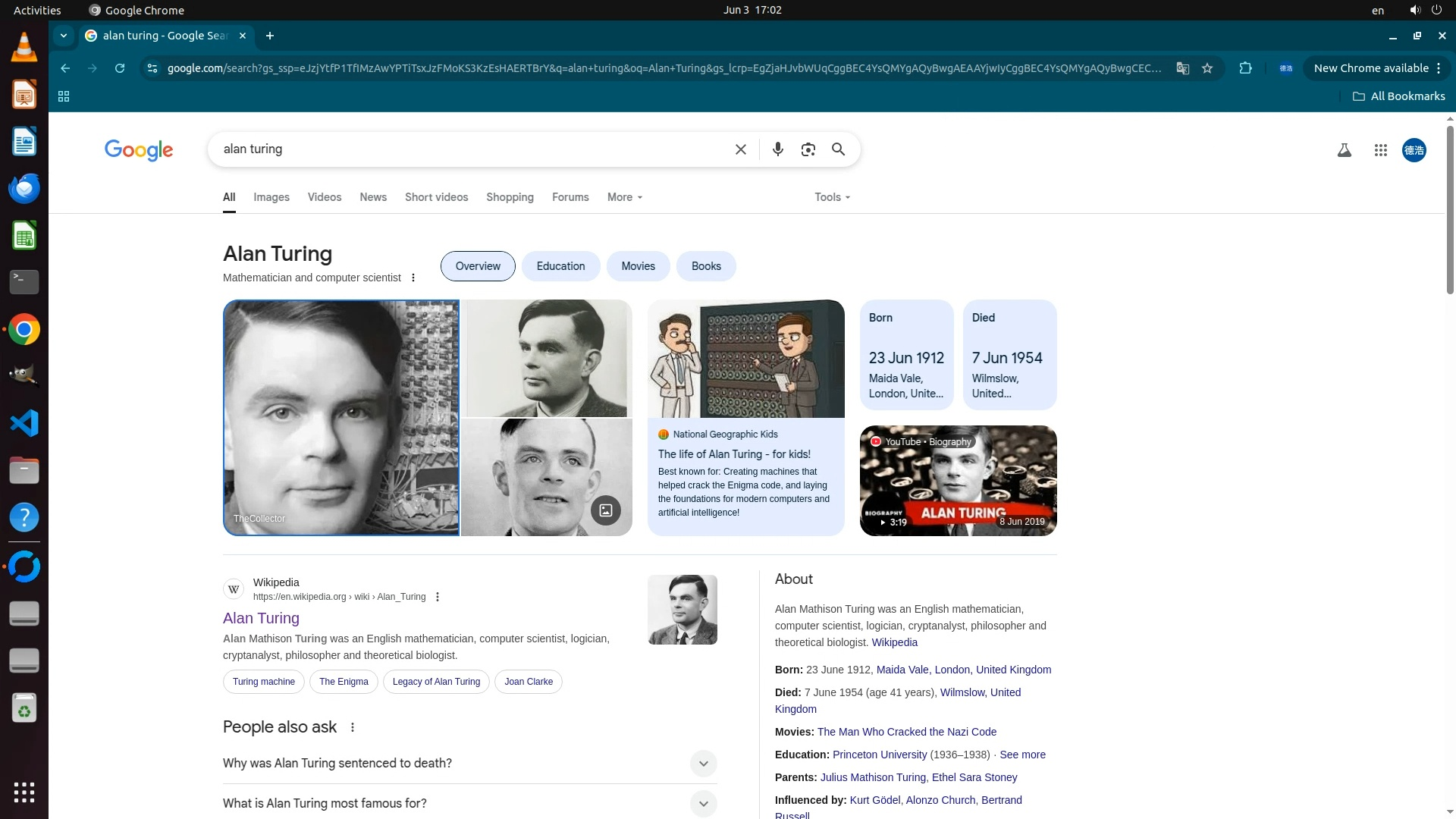This screenshot has width=1456, height=819.
Task: Select the Books chip
Action: (705, 266)
